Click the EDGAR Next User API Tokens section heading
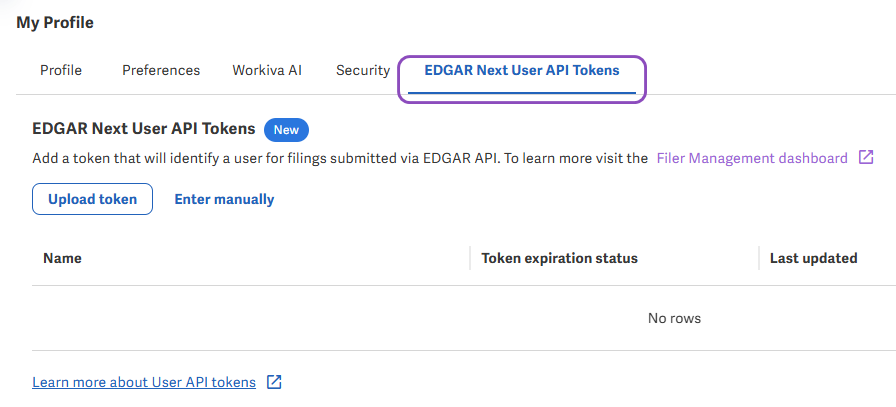This screenshot has width=896, height=407. pos(144,129)
